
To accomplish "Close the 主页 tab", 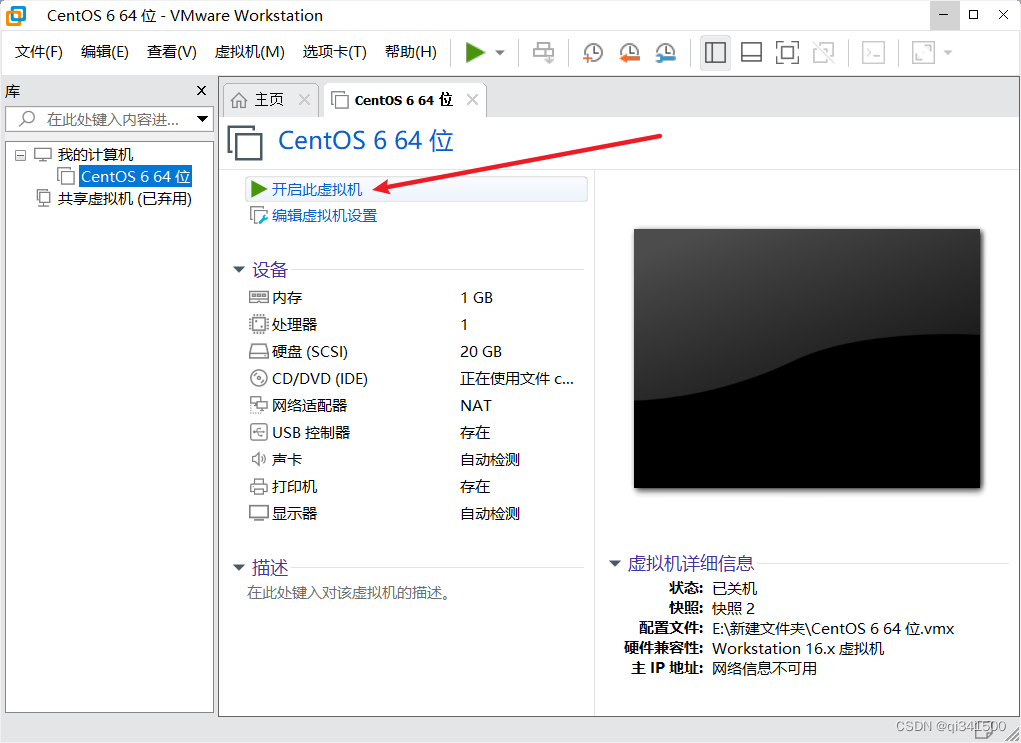I will click(x=304, y=100).
